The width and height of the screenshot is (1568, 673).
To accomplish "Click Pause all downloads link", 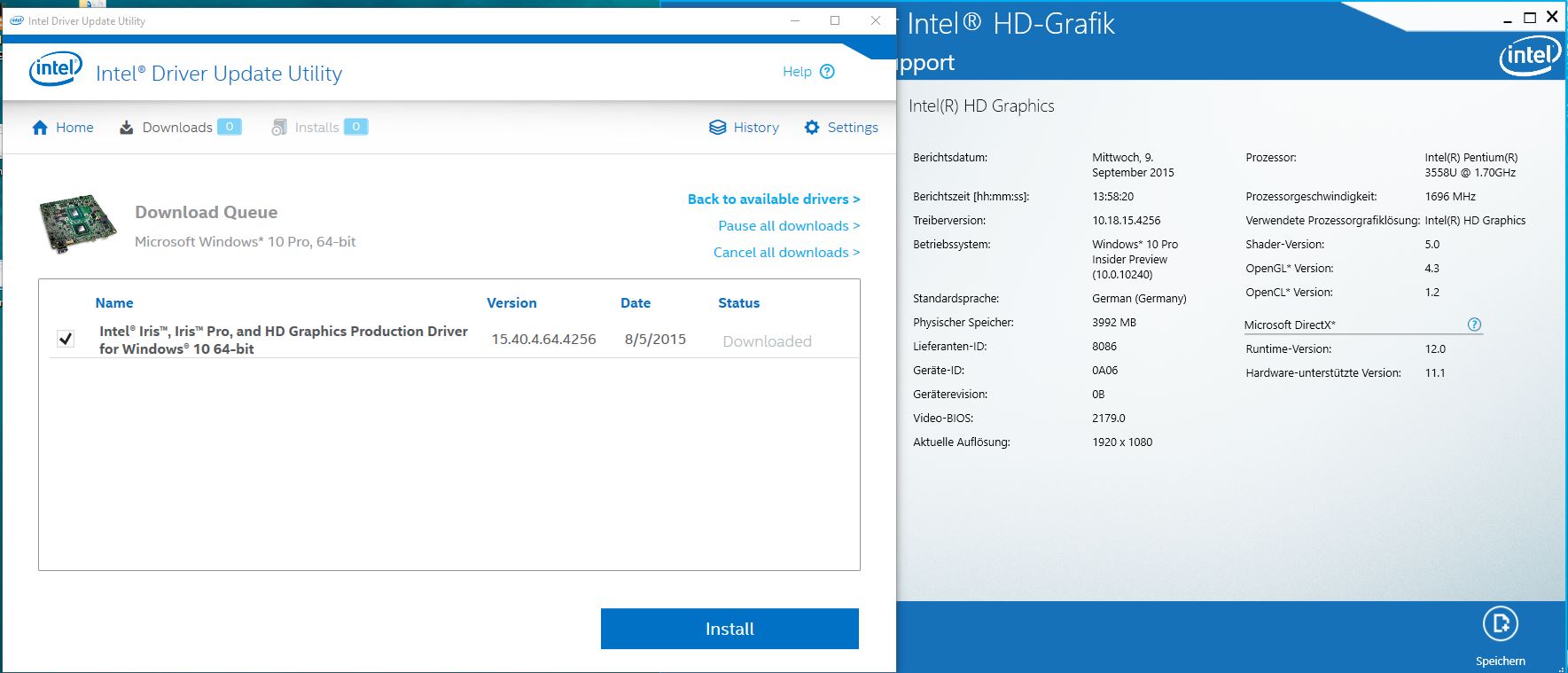I will [x=789, y=226].
